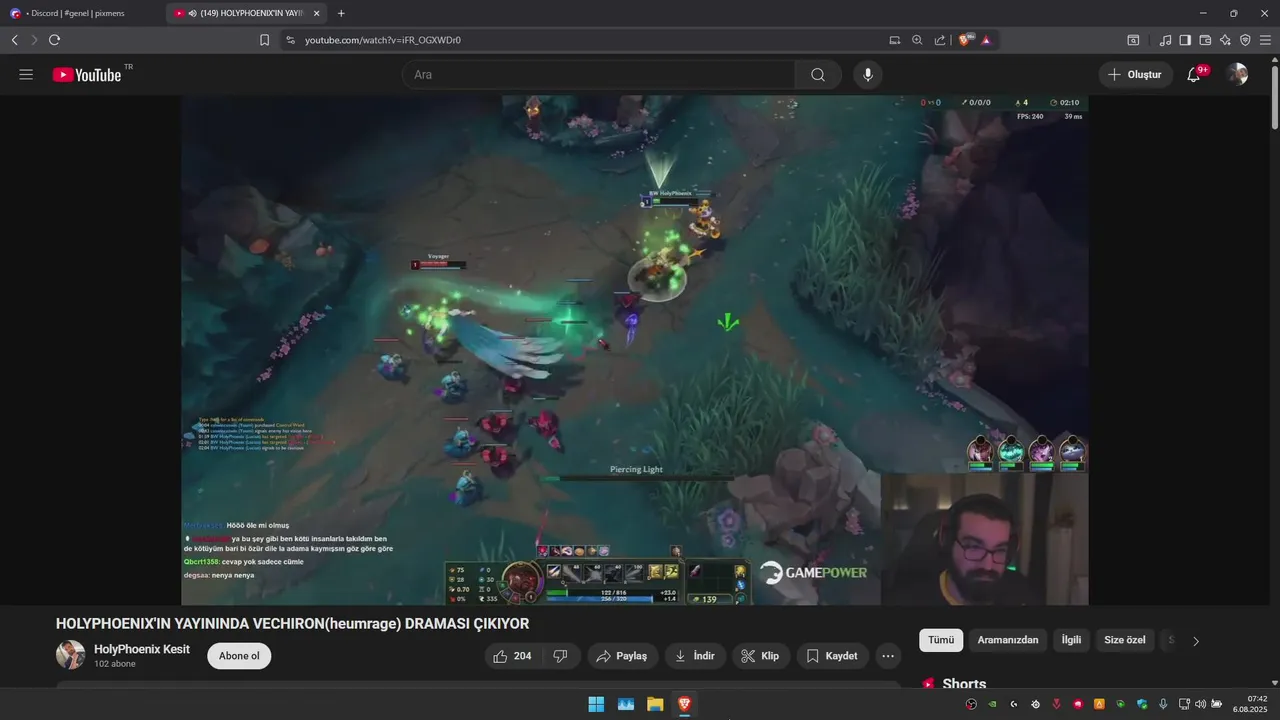Click the video player to pause
The width and height of the screenshot is (1280, 720).
coord(635,350)
